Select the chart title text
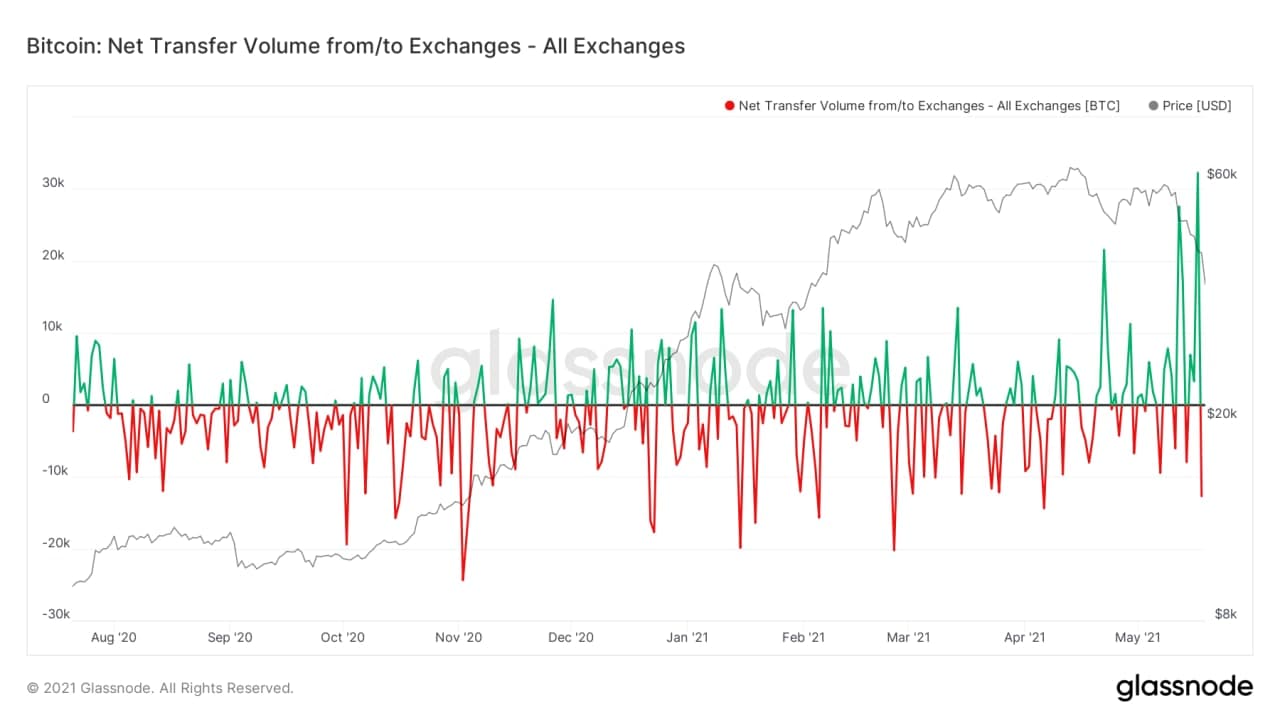 coord(355,46)
